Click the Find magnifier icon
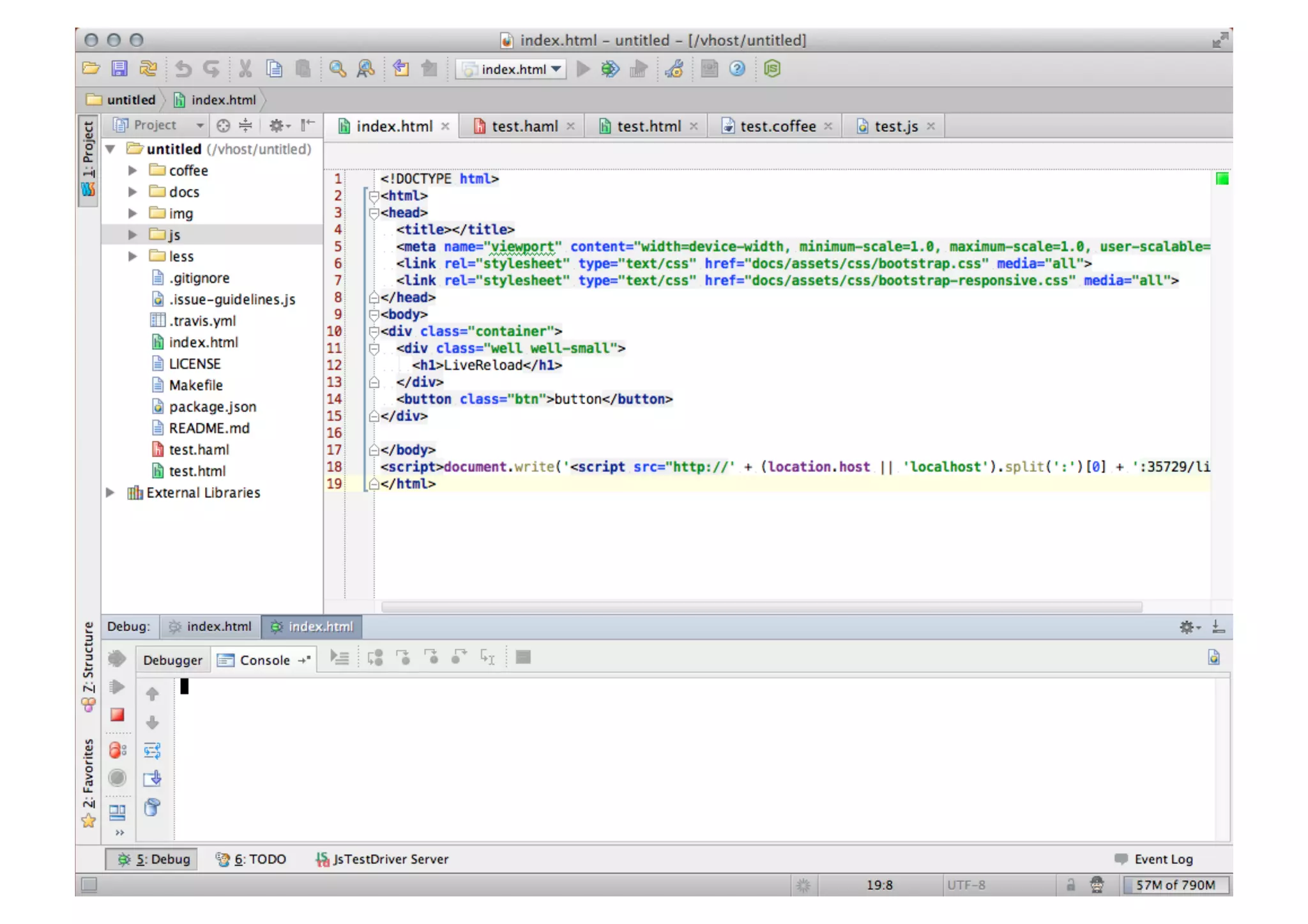This screenshot has height=924, width=1308. pos(337,68)
